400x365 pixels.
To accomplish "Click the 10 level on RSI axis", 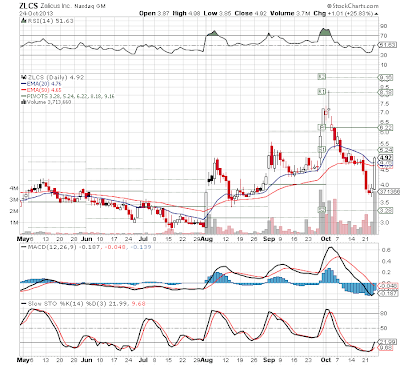I will point(384,65).
